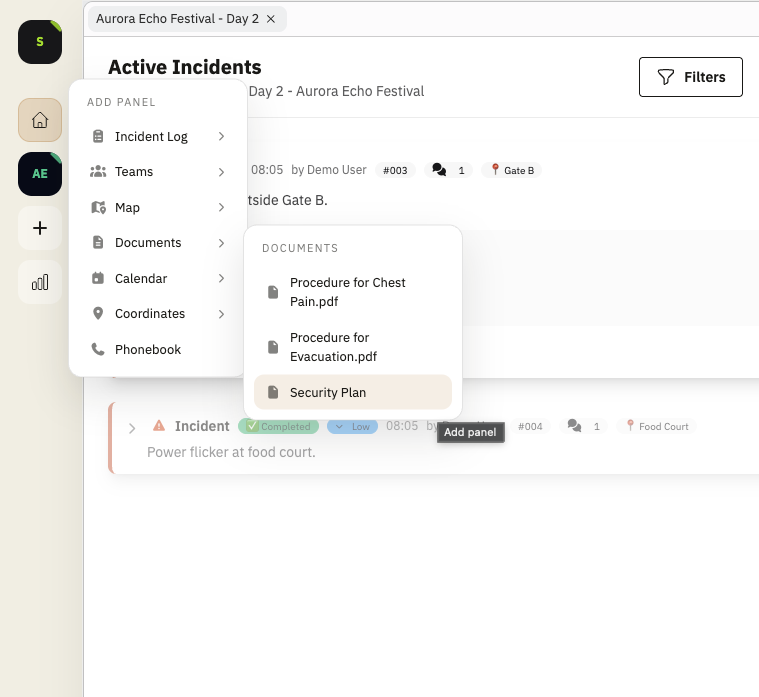Screen dimensions: 759x697
Task: Click the Calendar icon in menu
Action: [x=98, y=278]
